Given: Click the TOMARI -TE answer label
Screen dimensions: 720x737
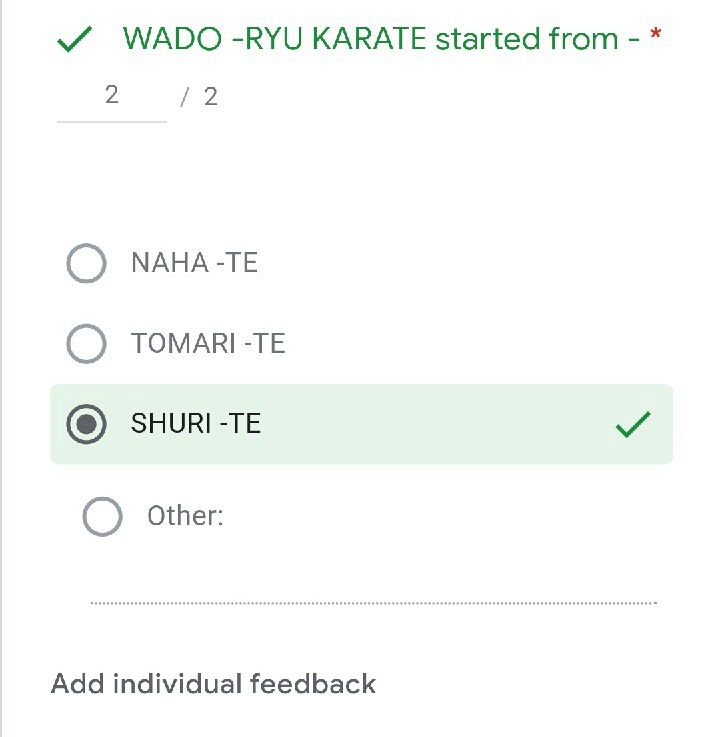Looking at the screenshot, I should (208, 344).
